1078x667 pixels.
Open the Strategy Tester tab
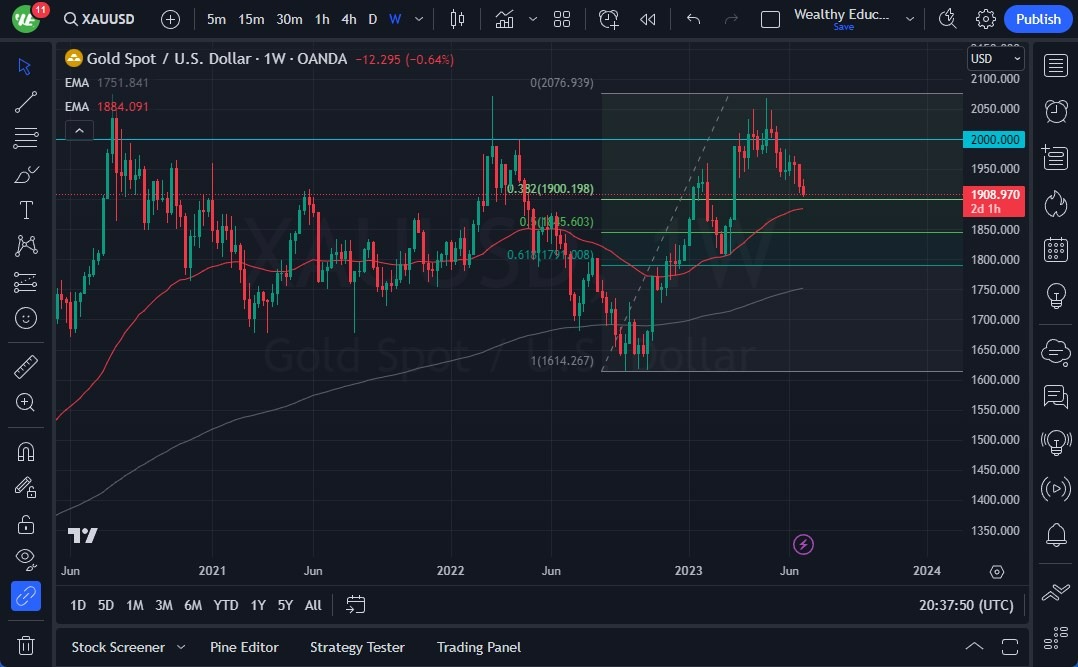click(x=357, y=647)
